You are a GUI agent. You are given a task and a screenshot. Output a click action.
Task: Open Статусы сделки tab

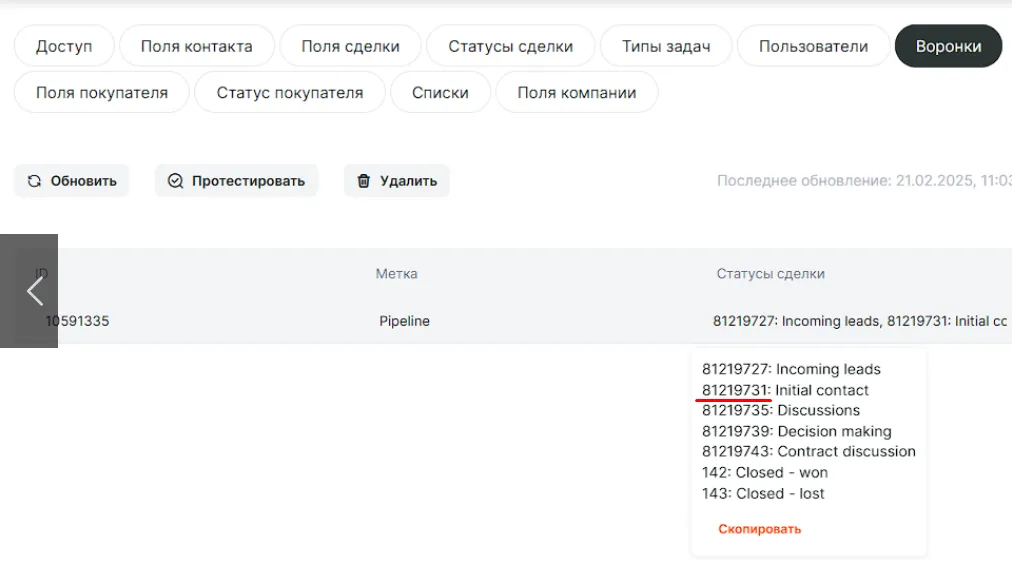click(x=510, y=46)
